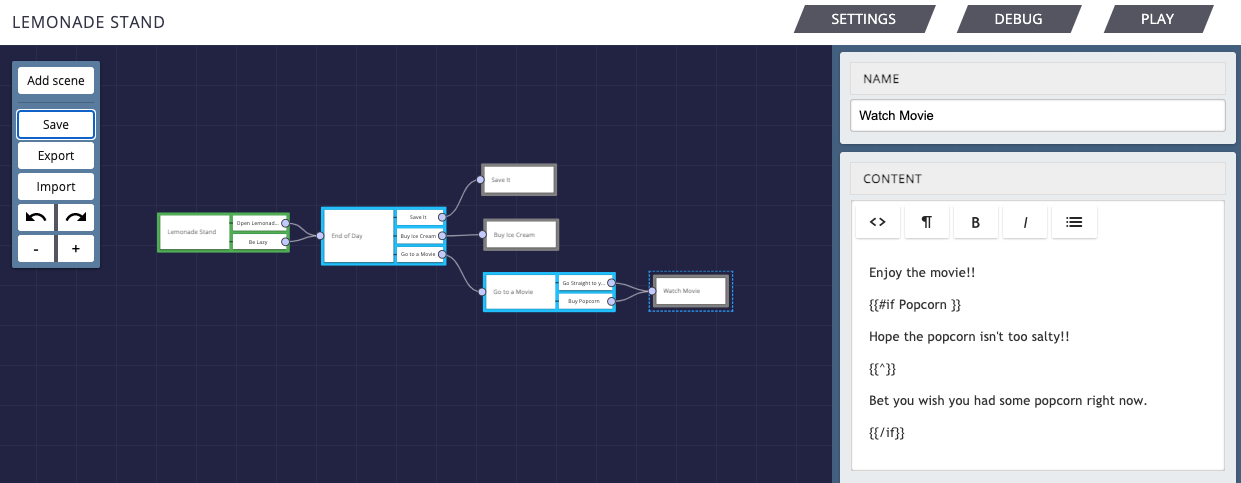This screenshot has width=1241, height=483.
Task: Click the LEMONADE STAND project title
Action: (88, 22)
